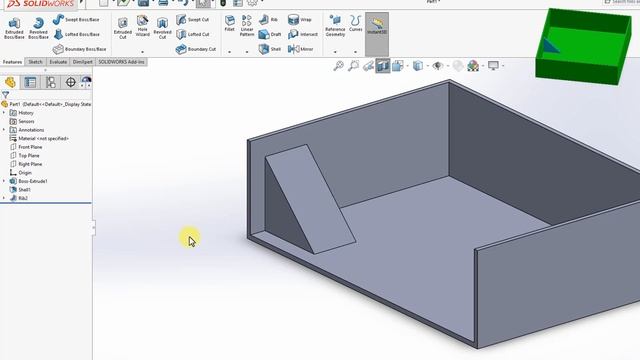This screenshot has width=640, height=360.
Task: Pick the Boundary Boss/Base tool
Action: click(x=80, y=49)
